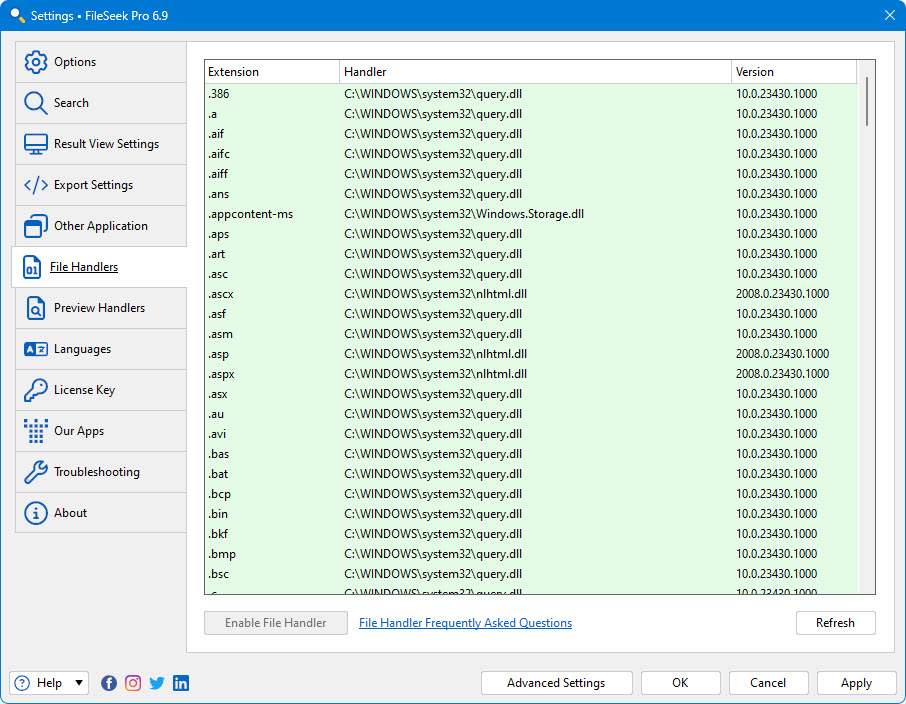Click the Export Settings code-brackets icon
The image size is (906, 704).
[x=36, y=185]
